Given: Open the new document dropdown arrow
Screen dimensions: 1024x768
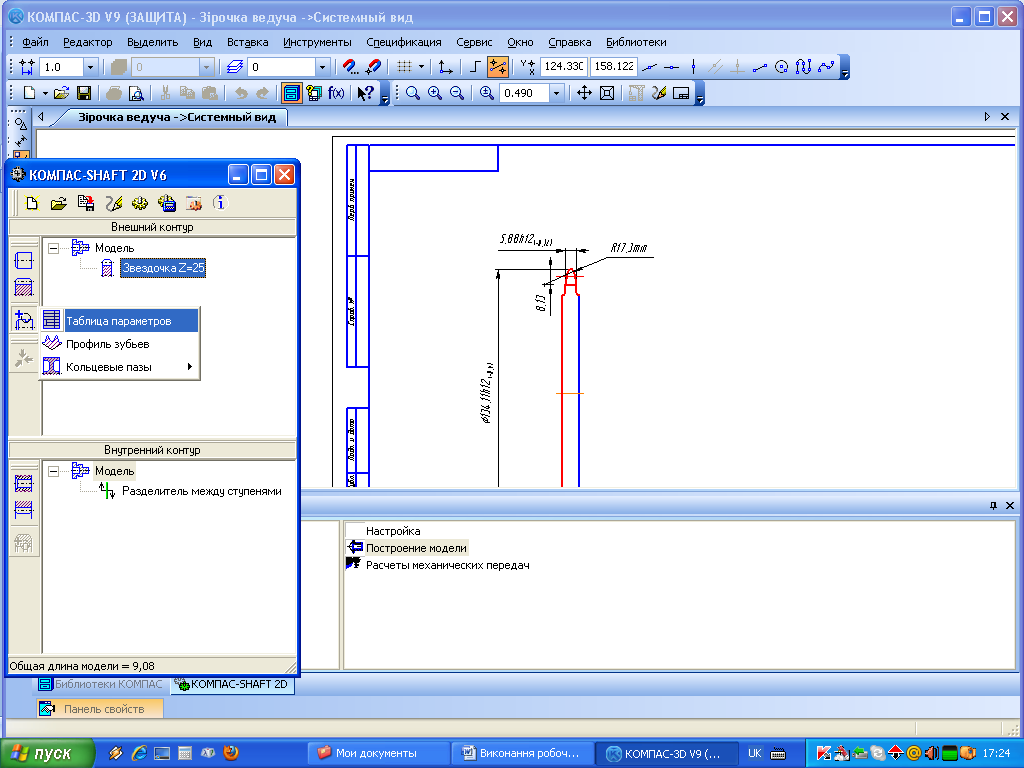Looking at the screenshot, I should tap(45, 93).
